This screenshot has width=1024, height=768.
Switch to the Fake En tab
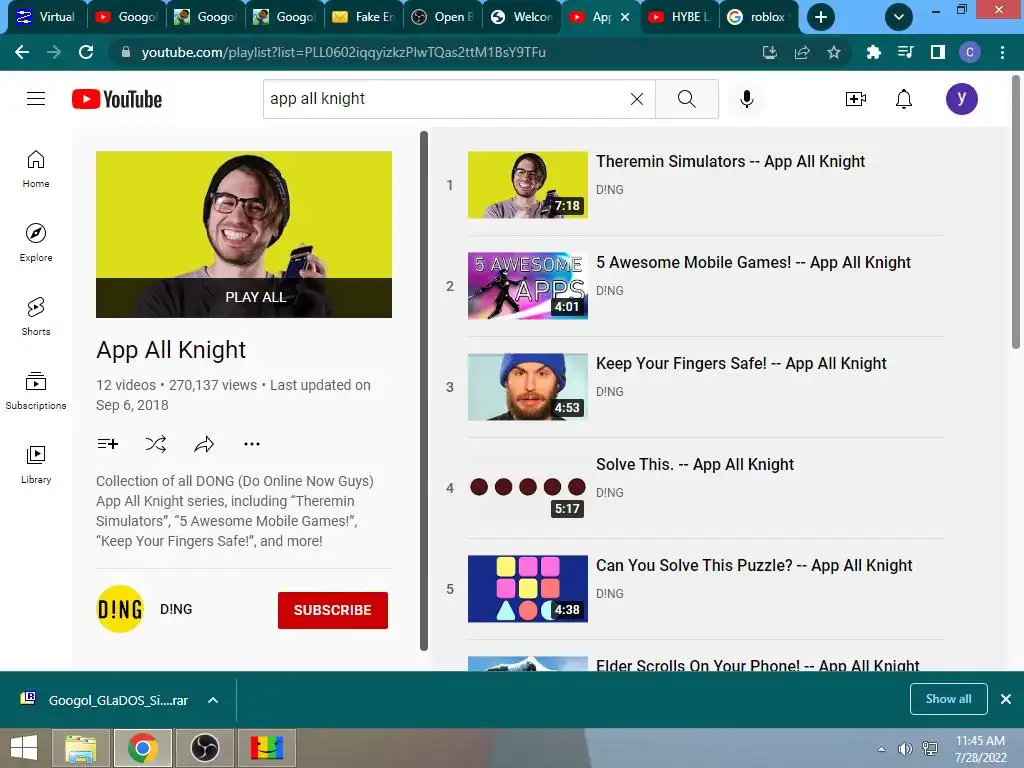(363, 17)
